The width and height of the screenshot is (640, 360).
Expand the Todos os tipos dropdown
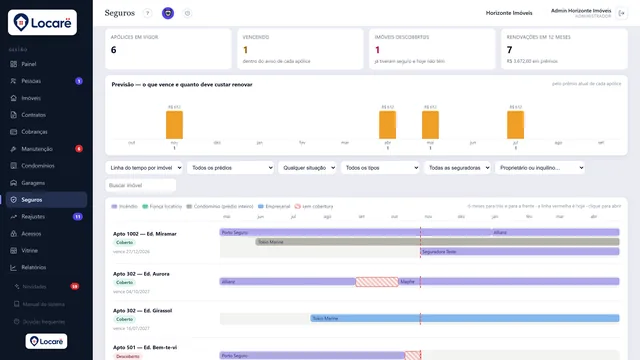(x=380, y=168)
